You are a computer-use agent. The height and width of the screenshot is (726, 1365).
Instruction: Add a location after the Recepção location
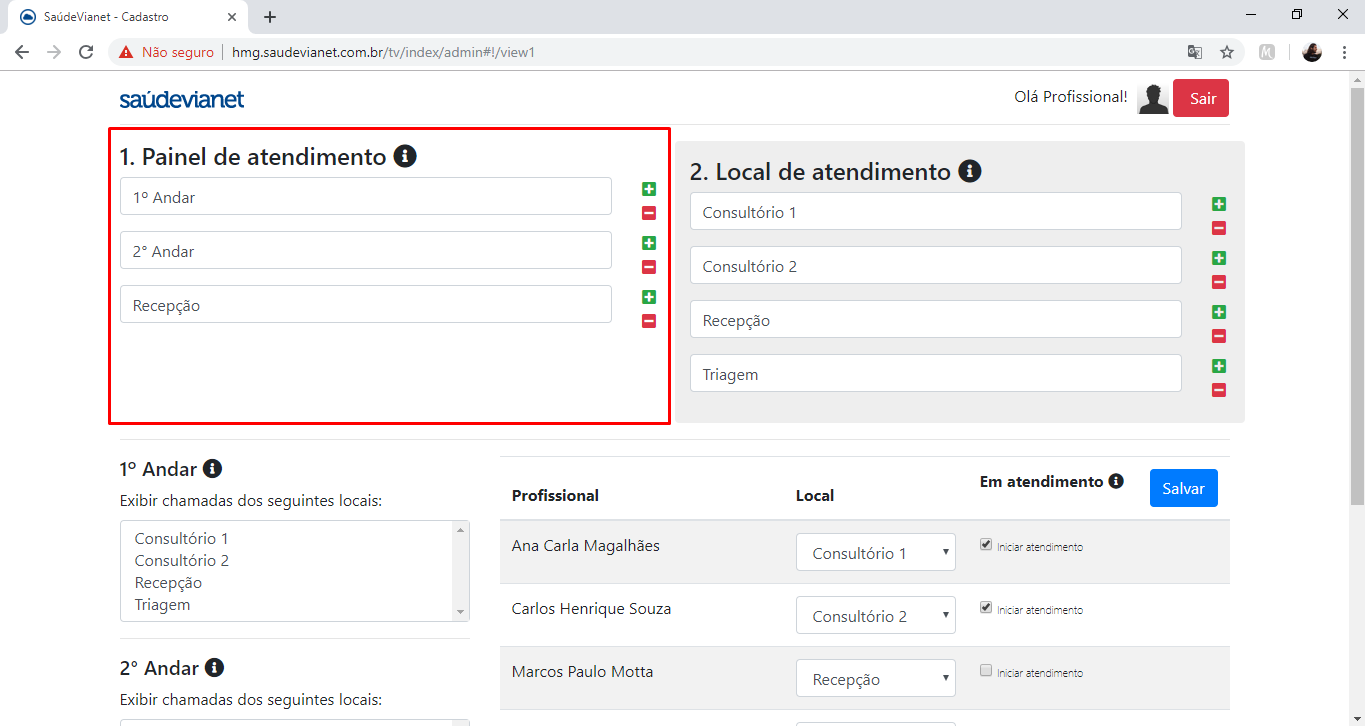pos(1219,312)
